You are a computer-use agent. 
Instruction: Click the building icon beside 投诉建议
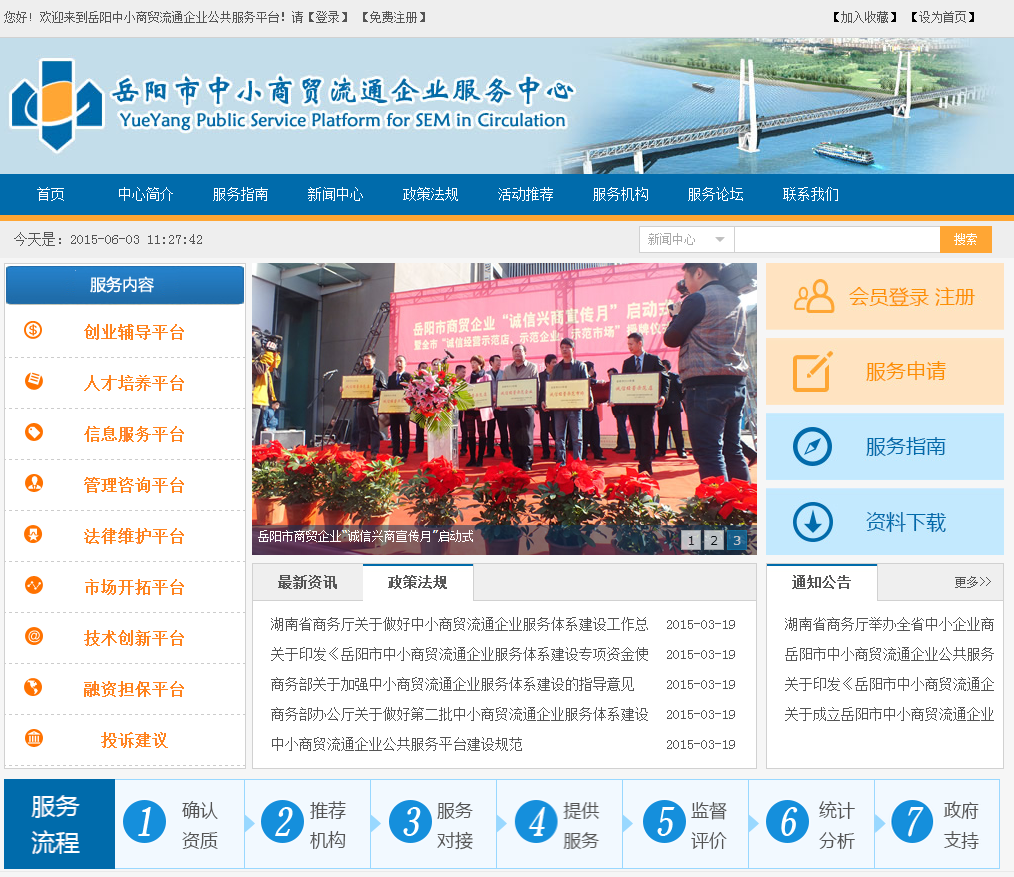[33, 739]
